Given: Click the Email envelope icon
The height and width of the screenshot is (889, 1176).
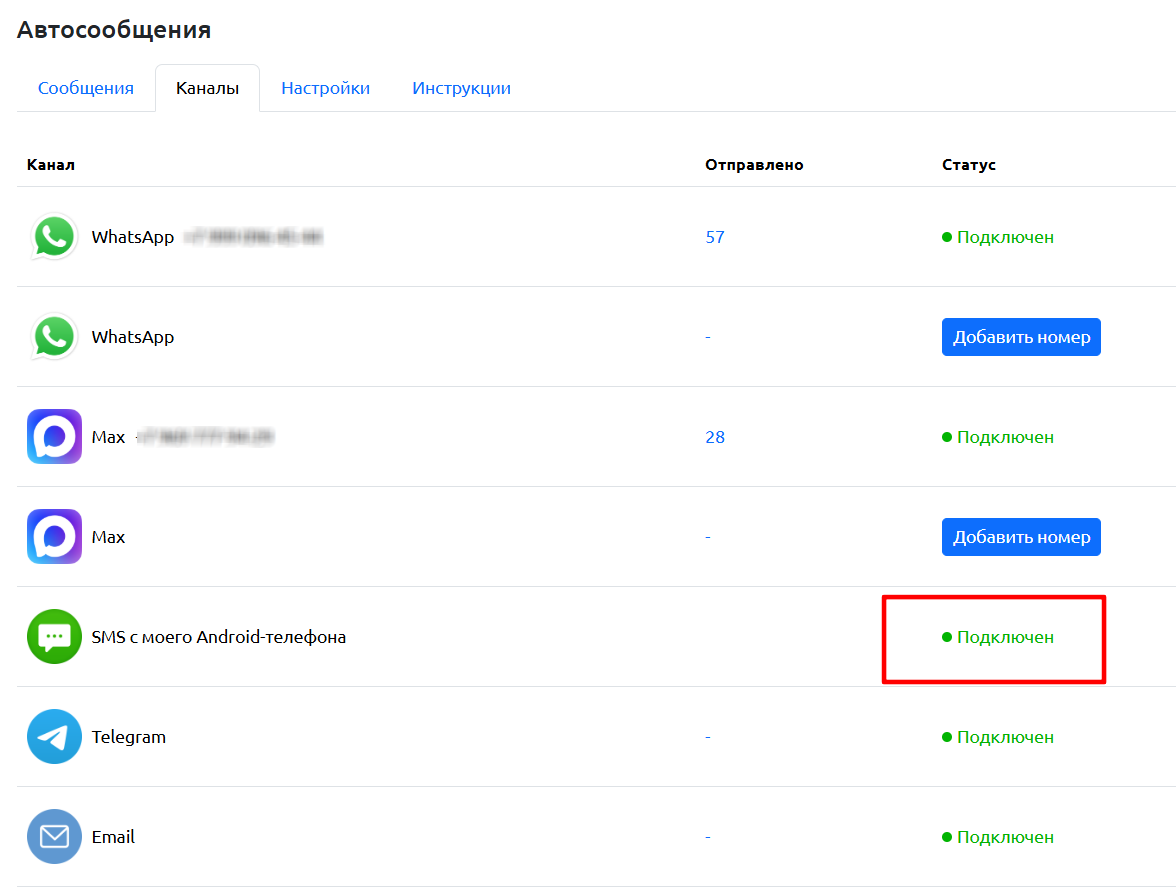Looking at the screenshot, I should click(x=54, y=836).
